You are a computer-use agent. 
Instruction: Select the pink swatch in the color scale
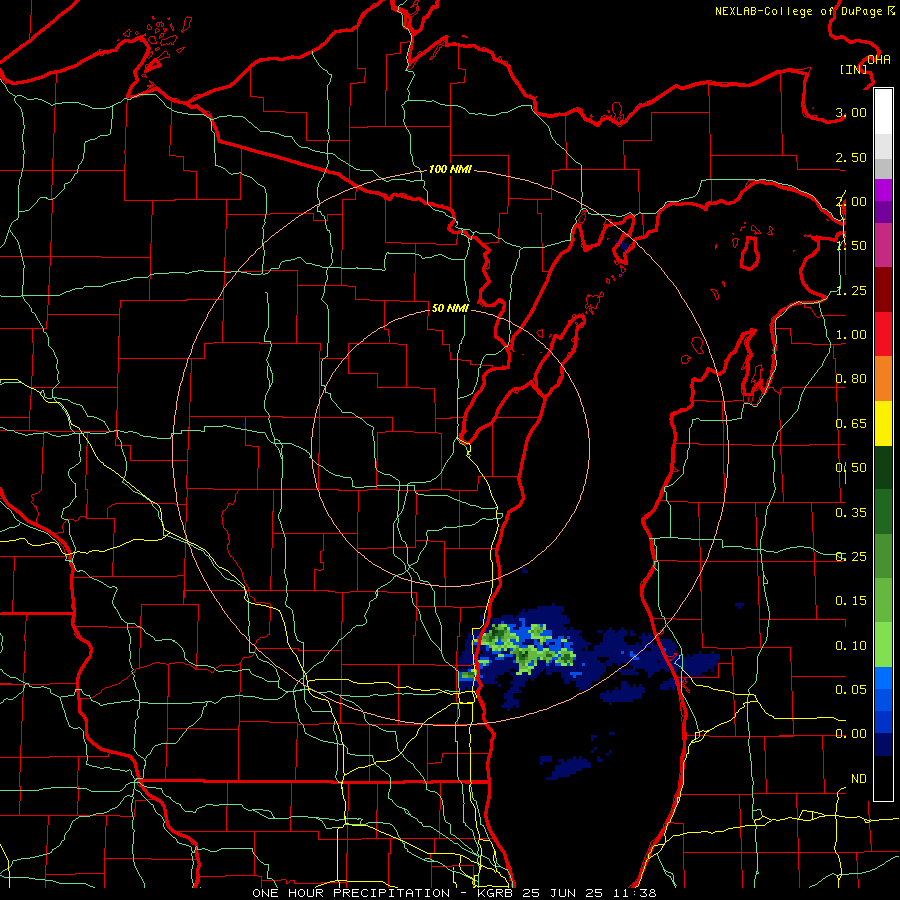[883, 245]
